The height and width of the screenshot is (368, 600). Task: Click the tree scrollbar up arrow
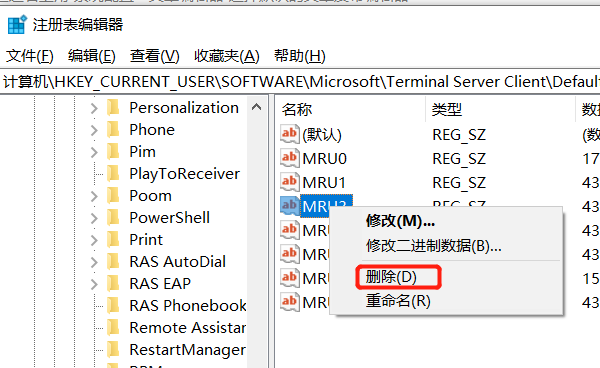click(x=256, y=107)
